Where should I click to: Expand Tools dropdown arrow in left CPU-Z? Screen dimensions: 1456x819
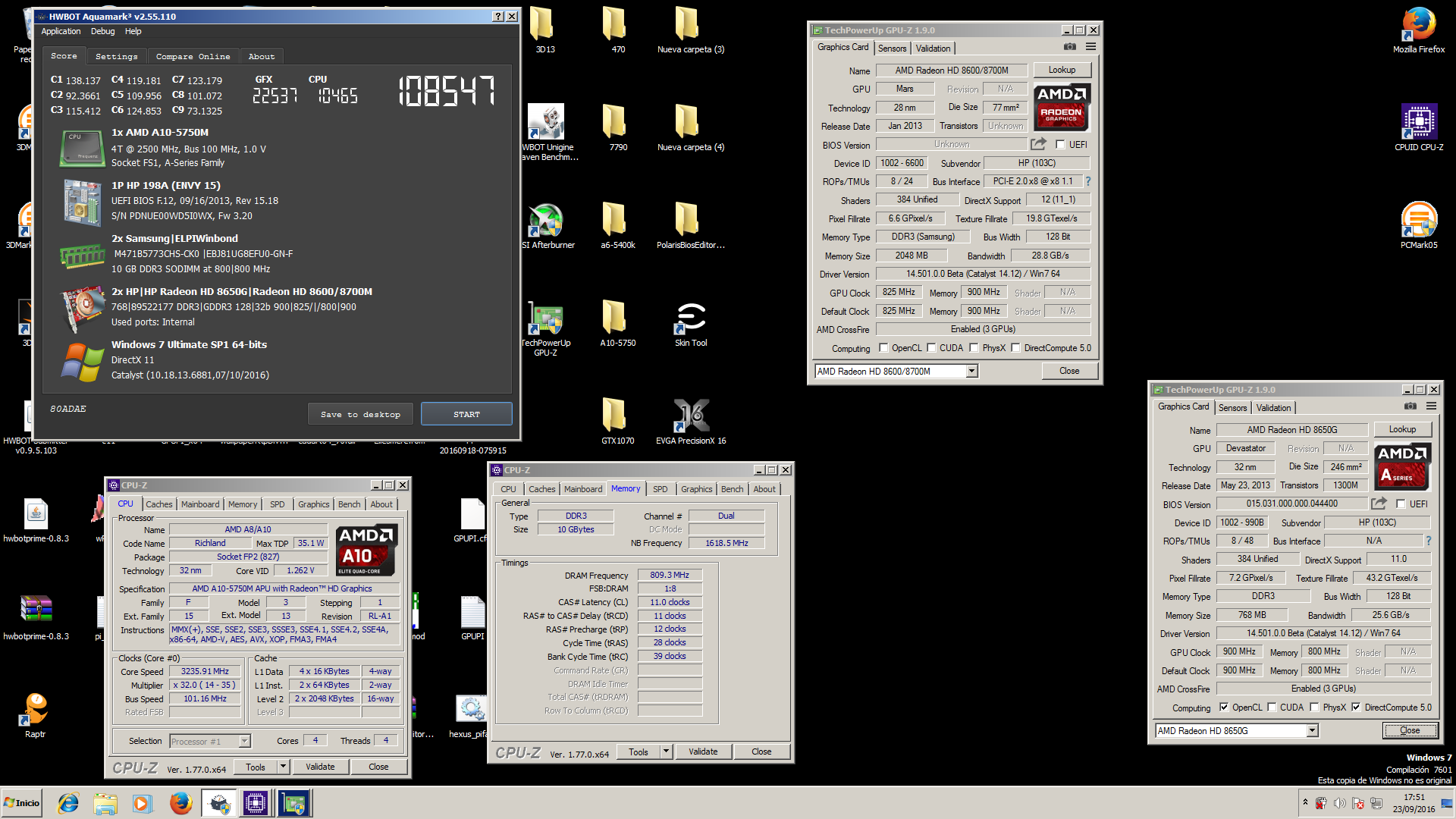[x=283, y=767]
